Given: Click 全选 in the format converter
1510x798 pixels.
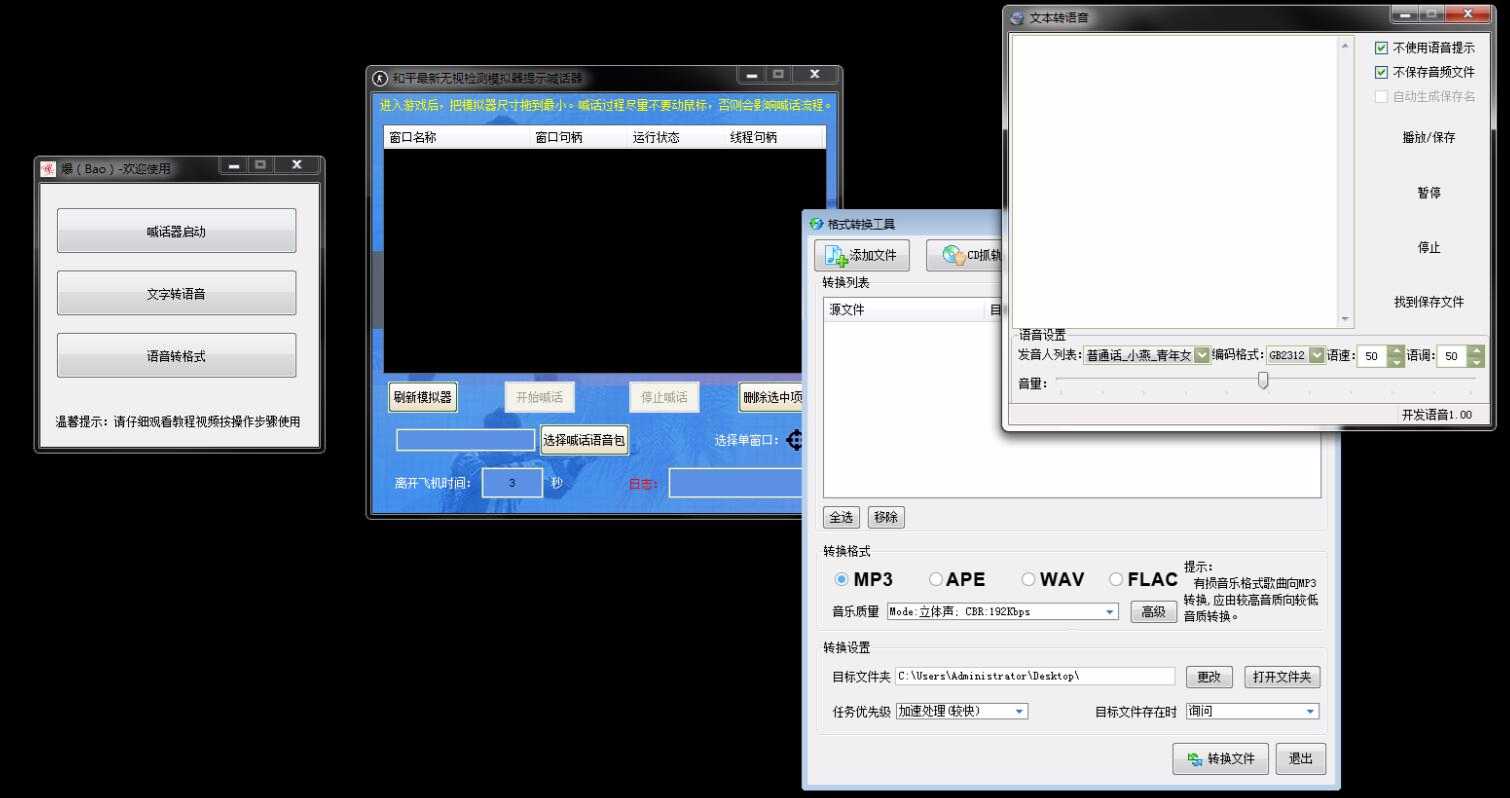Looking at the screenshot, I should point(842,517).
